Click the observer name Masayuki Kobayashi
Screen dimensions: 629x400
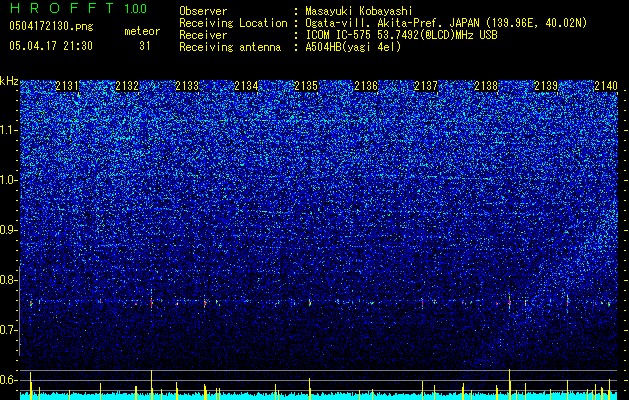coord(359,11)
